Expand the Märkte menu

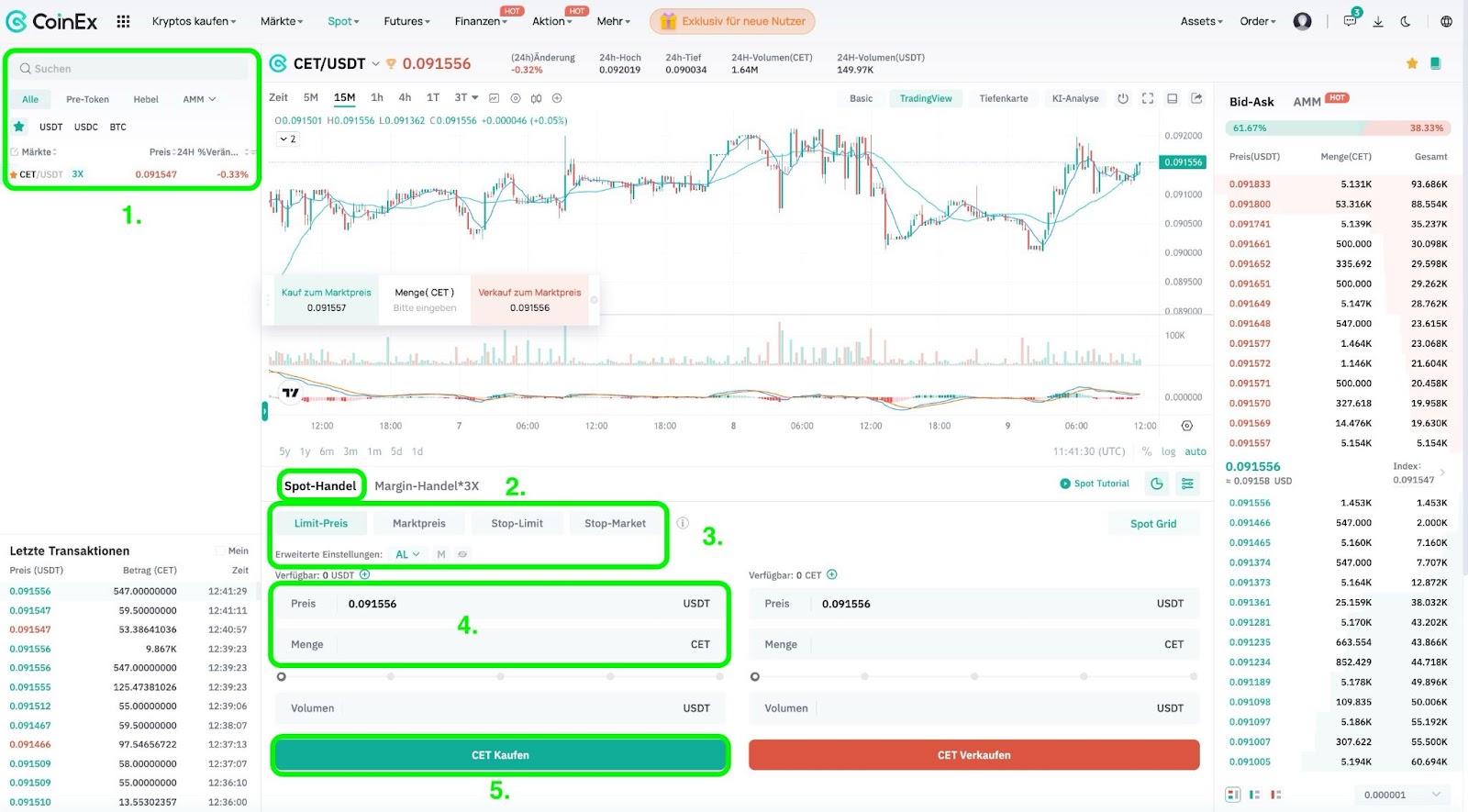click(x=282, y=21)
